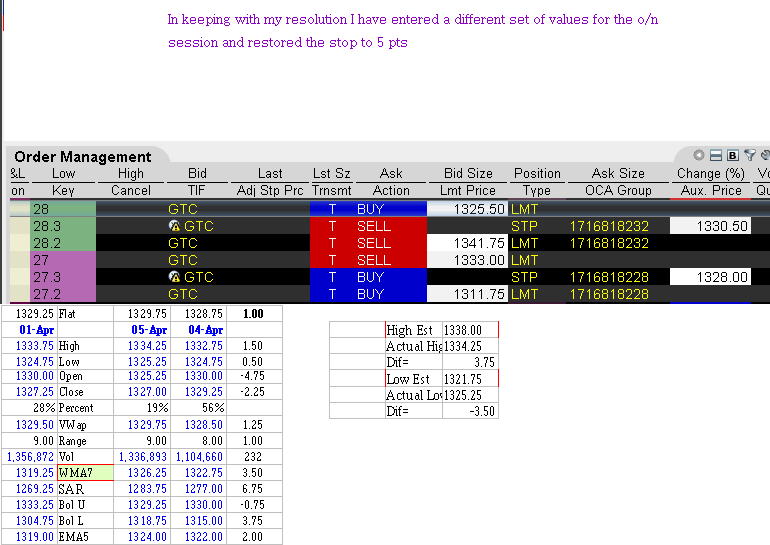This screenshot has height=545, width=770.
Task: Click OCA group 1716818228 on STP row
Action: [x=609, y=277]
